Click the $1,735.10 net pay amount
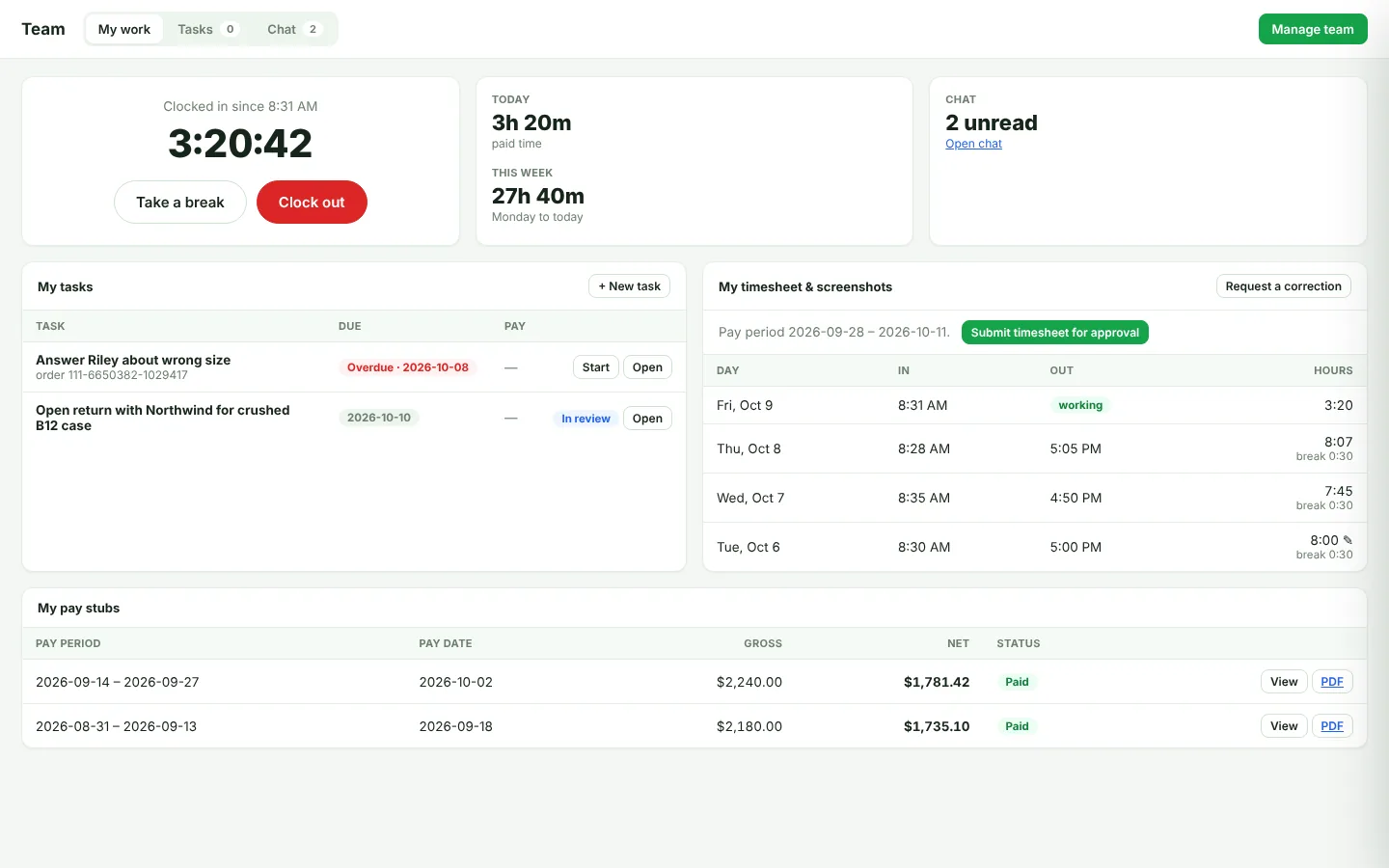Viewport: 1389px width, 868px height. tap(937, 726)
